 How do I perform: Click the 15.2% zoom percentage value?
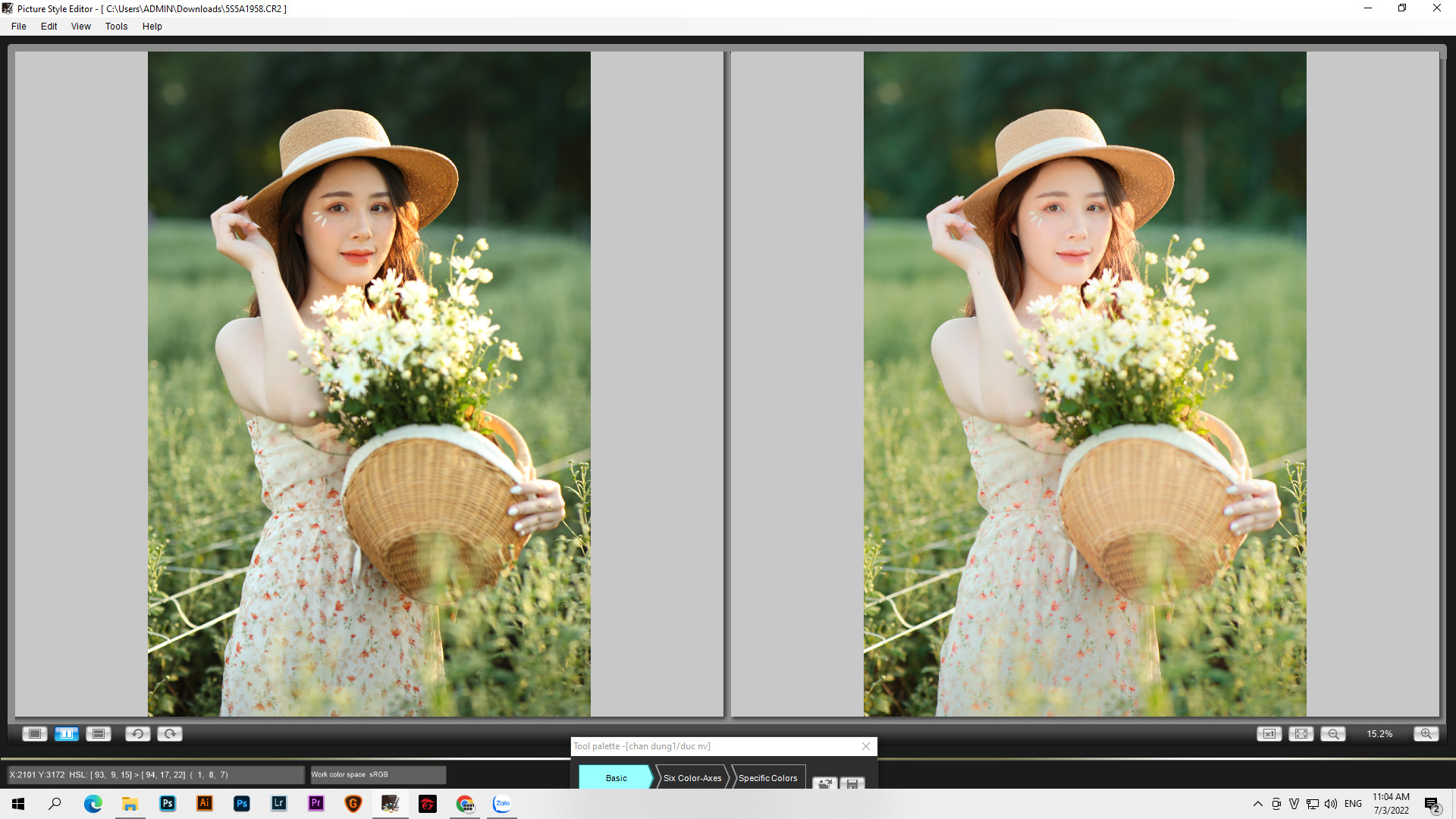coord(1379,733)
